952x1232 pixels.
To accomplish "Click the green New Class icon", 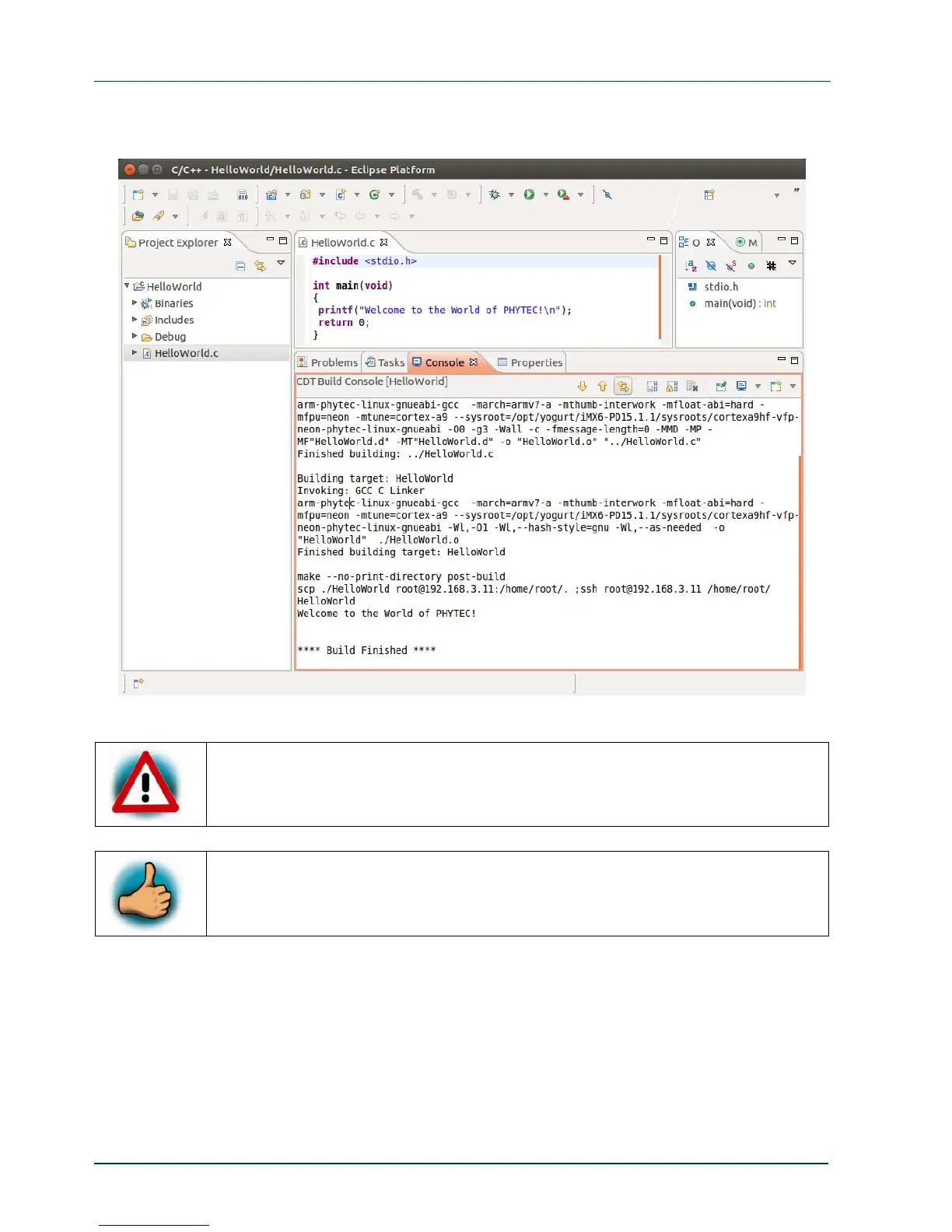I will coord(375,194).
